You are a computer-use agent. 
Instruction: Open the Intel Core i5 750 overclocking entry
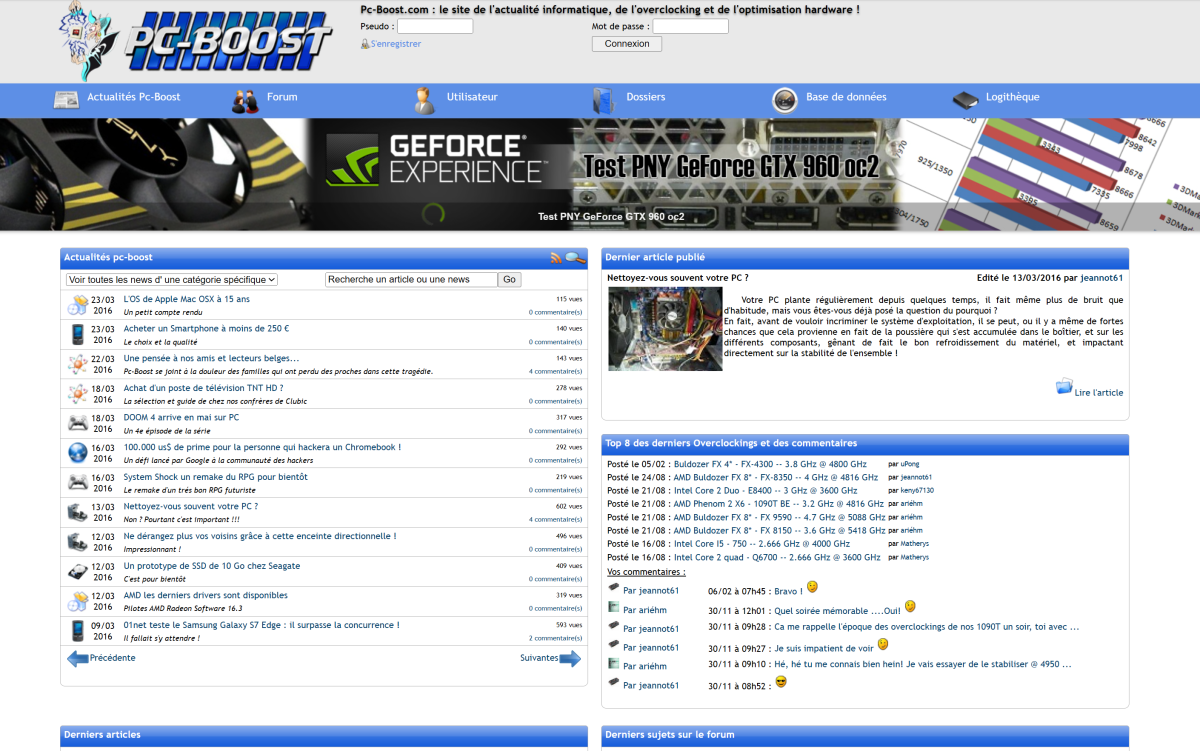pyautogui.click(x=762, y=544)
